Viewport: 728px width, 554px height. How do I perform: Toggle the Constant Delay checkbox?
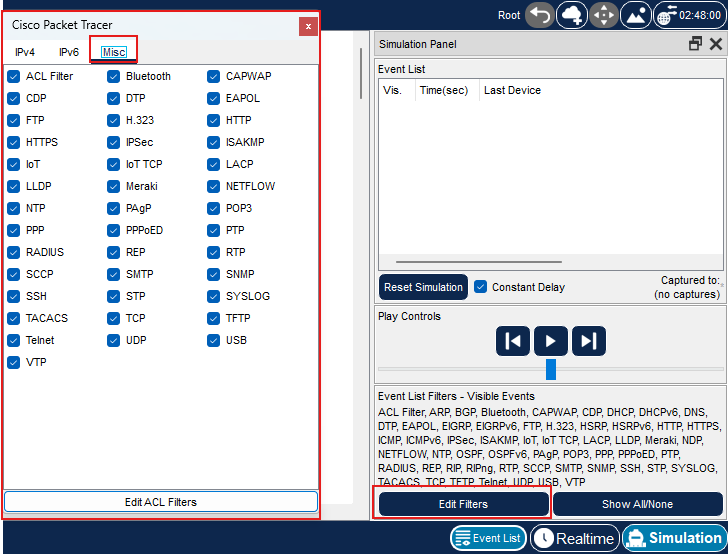tap(481, 287)
